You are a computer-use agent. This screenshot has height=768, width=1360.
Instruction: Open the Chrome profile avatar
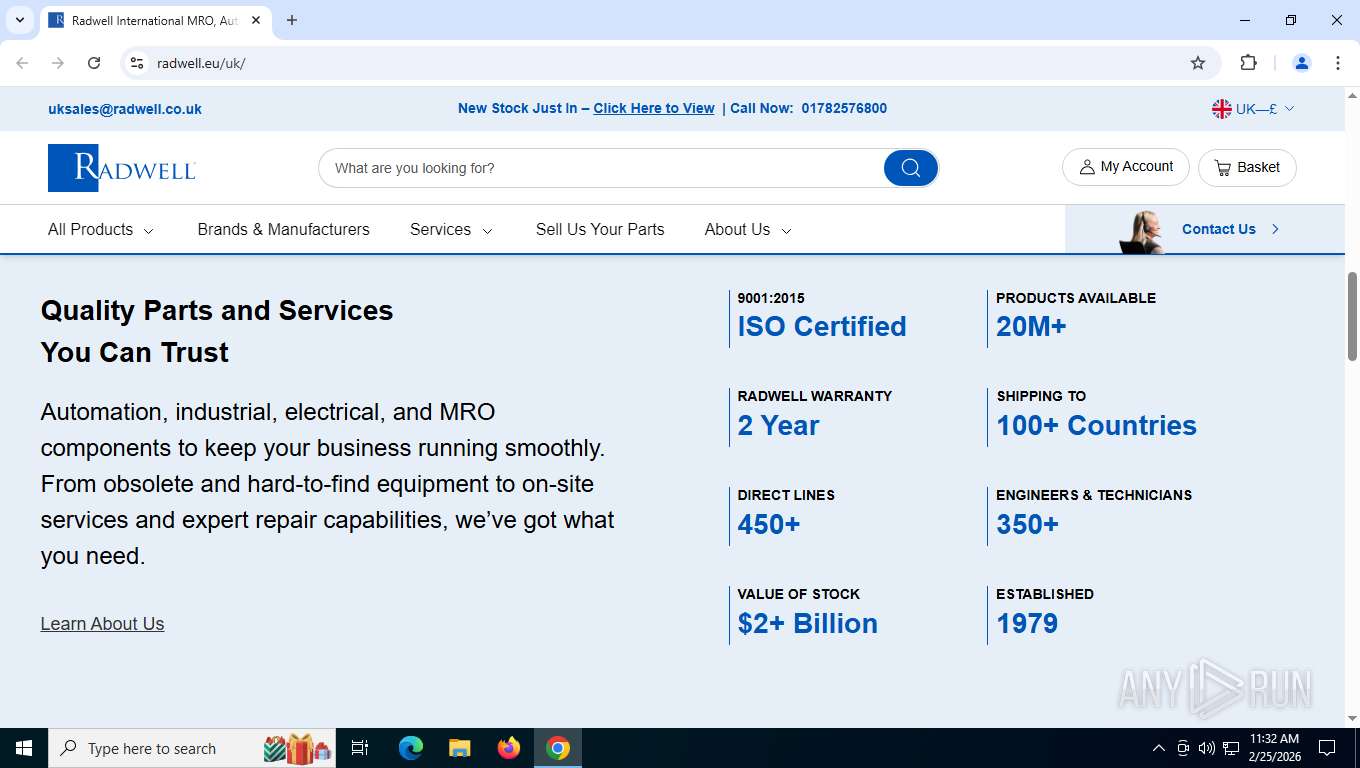tap(1302, 63)
